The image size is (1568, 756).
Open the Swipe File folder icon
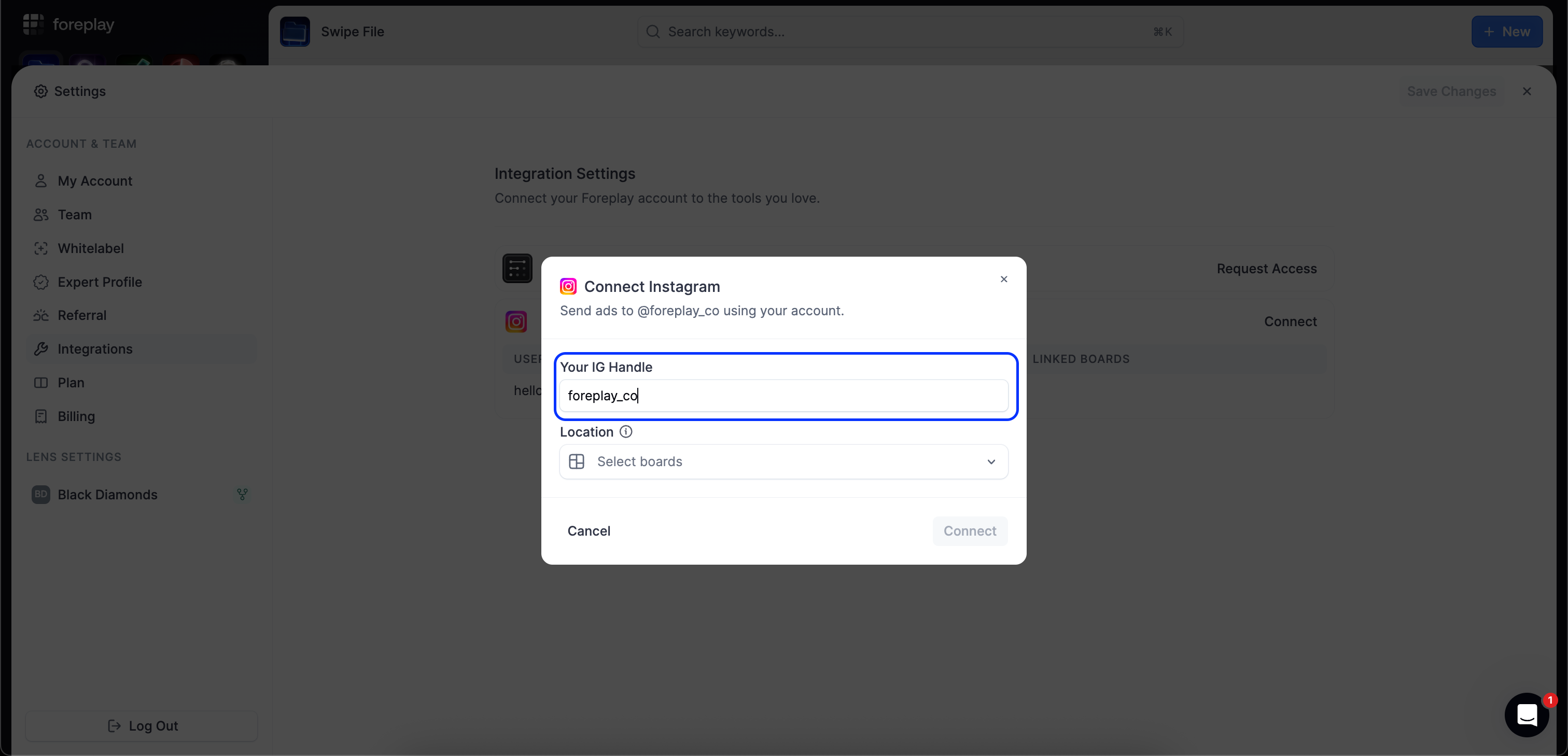pos(295,32)
